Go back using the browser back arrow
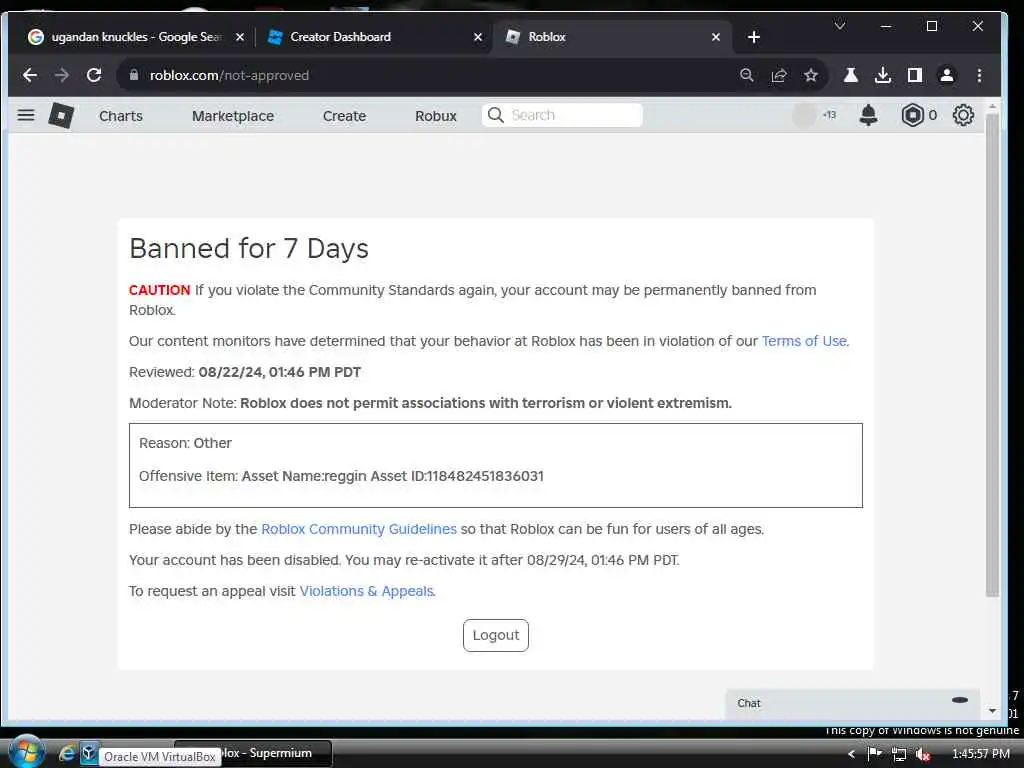This screenshot has height=768, width=1024. point(29,75)
